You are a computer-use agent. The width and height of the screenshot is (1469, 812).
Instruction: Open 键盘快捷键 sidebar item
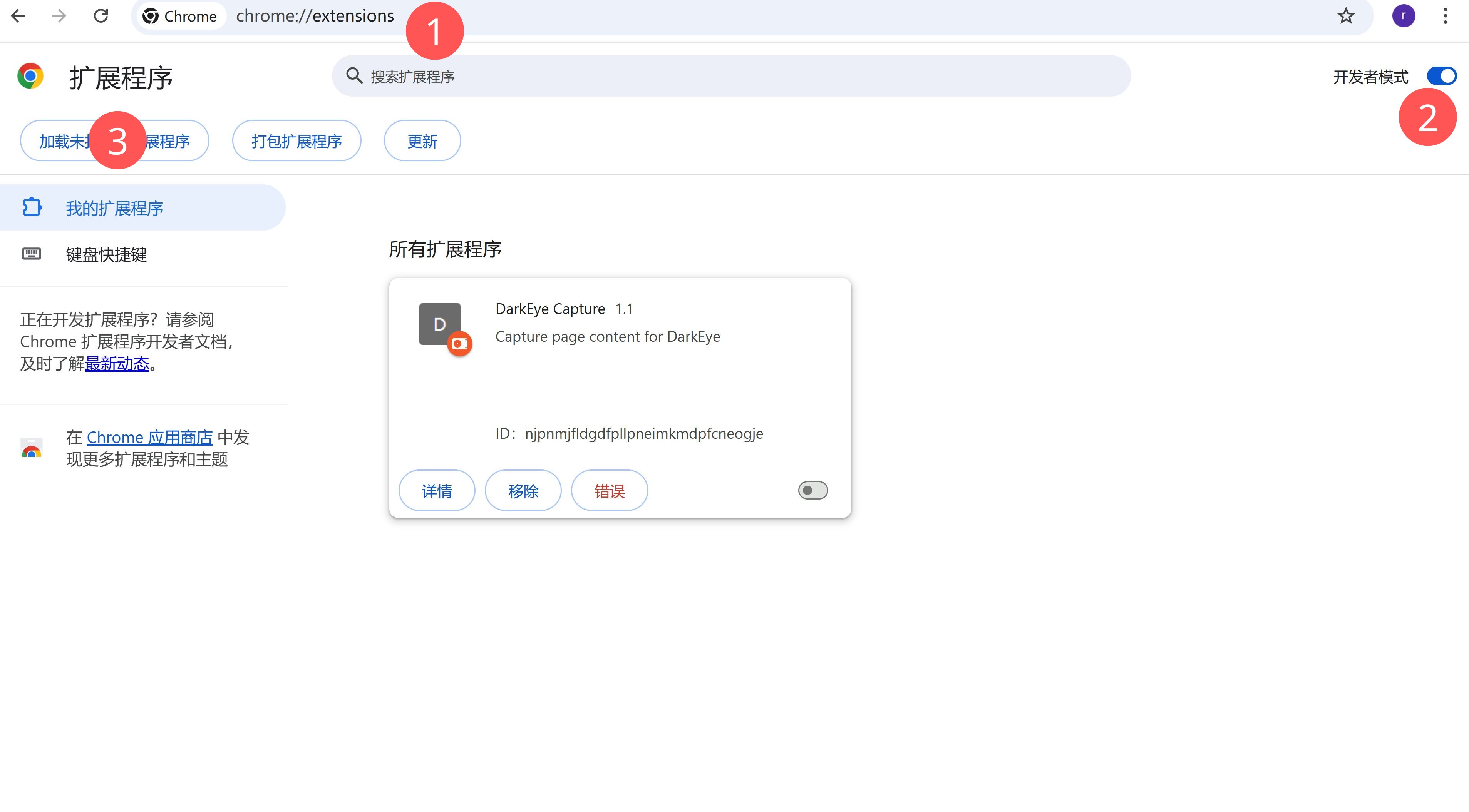coord(106,254)
